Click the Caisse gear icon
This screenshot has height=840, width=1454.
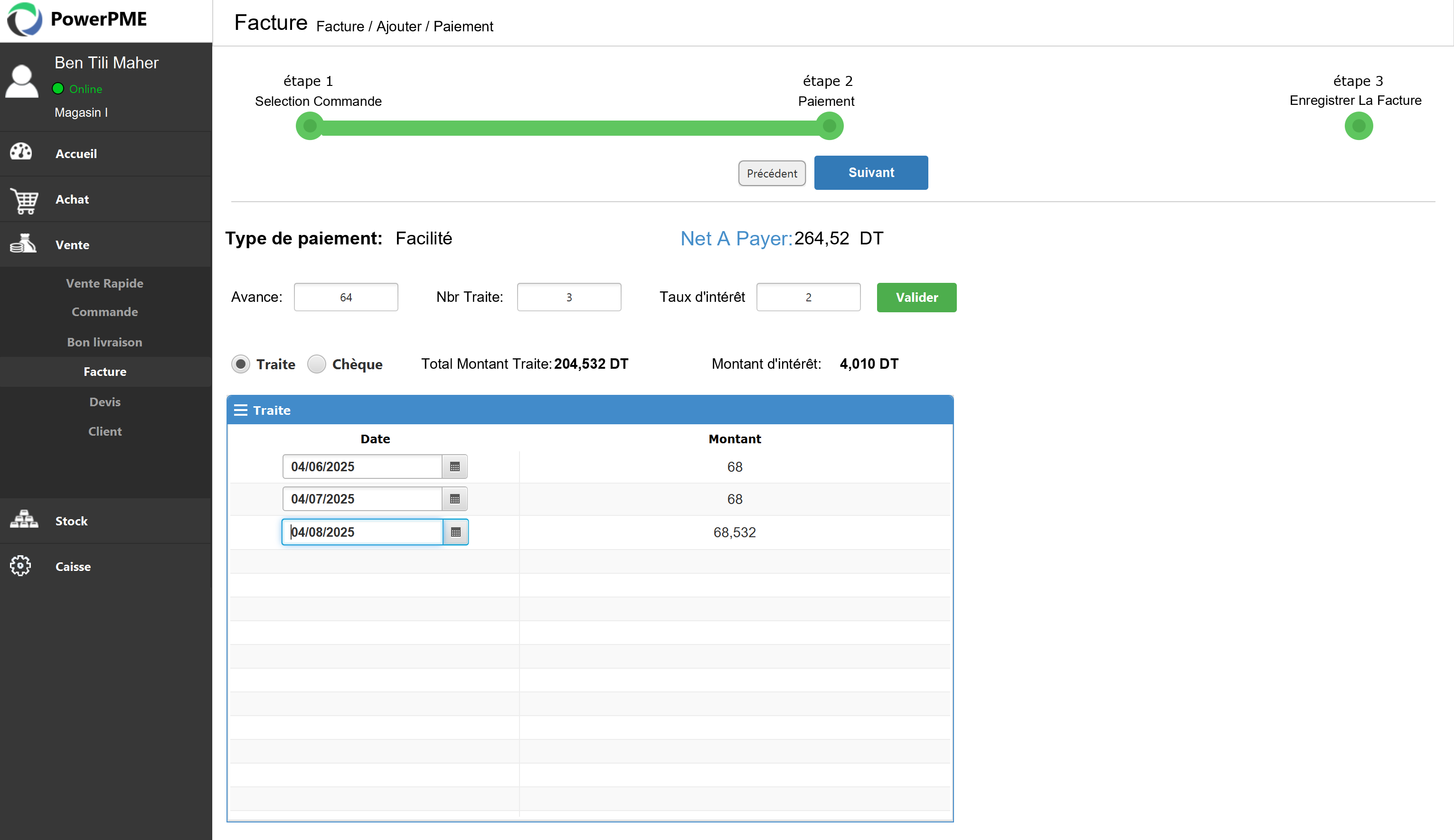point(21,566)
